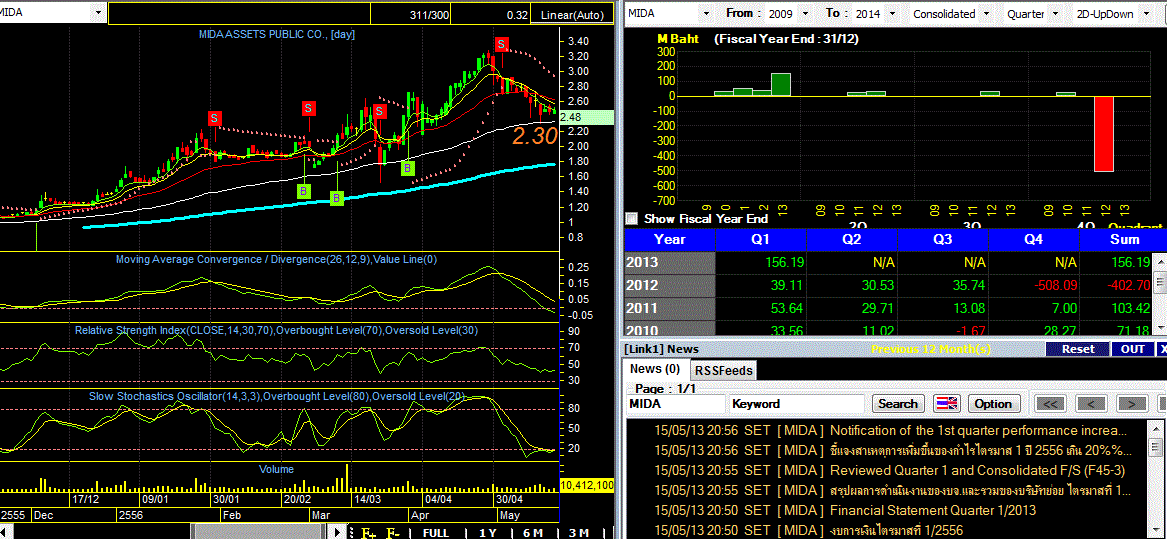Click the Relative Strength Index indicator title
Viewport: 1167px width, 539px height.
[x=276, y=330]
